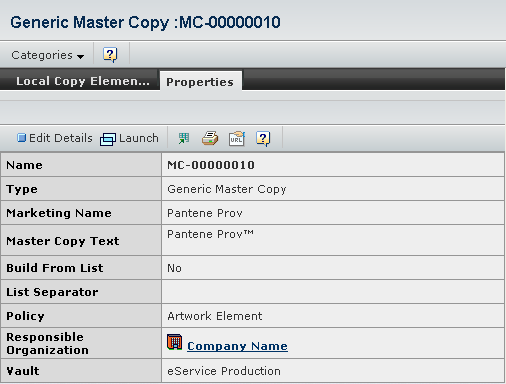This screenshot has height=384, width=506.
Task: Click Edit Details button
Action: pos(55,138)
